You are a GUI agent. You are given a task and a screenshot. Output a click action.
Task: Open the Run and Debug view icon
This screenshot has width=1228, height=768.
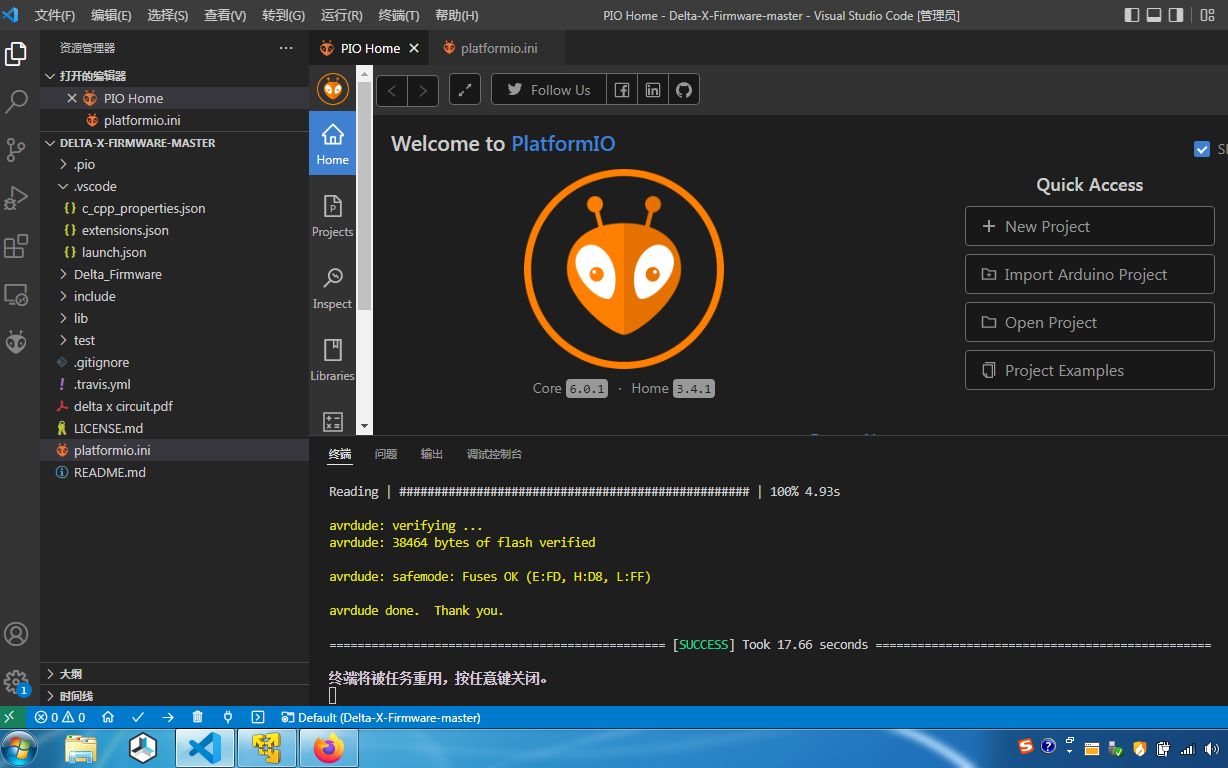(x=16, y=198)
